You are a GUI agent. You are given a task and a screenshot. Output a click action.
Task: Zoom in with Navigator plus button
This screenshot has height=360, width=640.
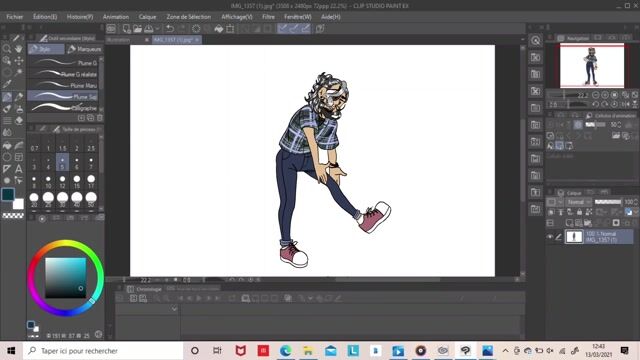tap(605, 95)
